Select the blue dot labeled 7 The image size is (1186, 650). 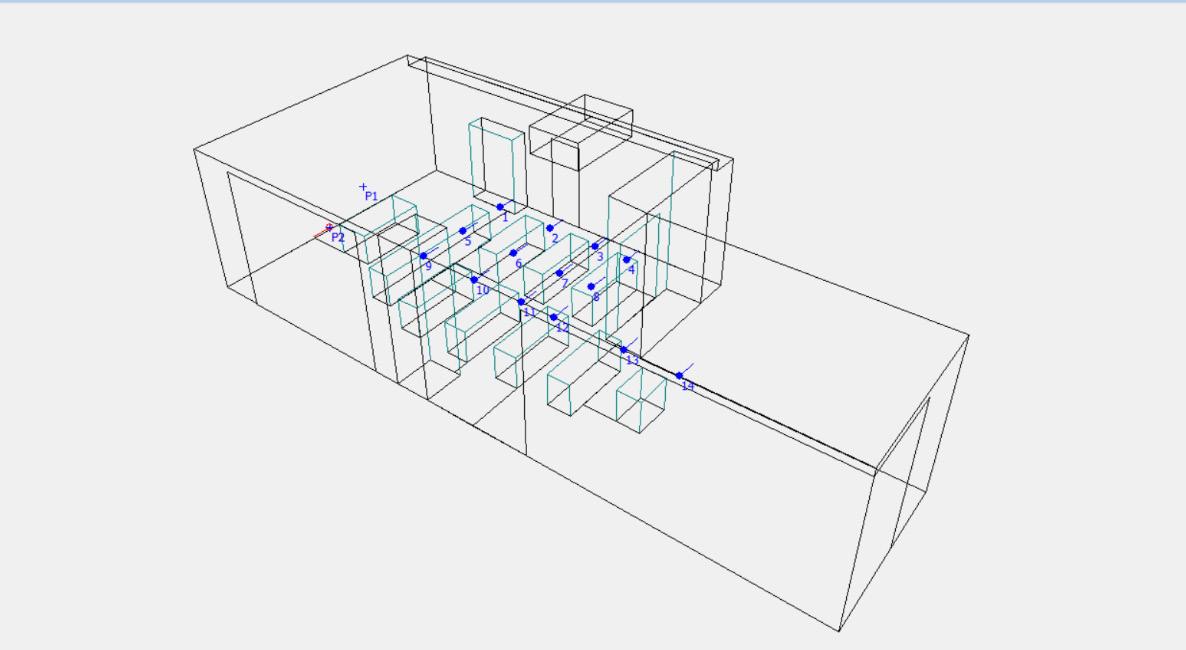560,273
